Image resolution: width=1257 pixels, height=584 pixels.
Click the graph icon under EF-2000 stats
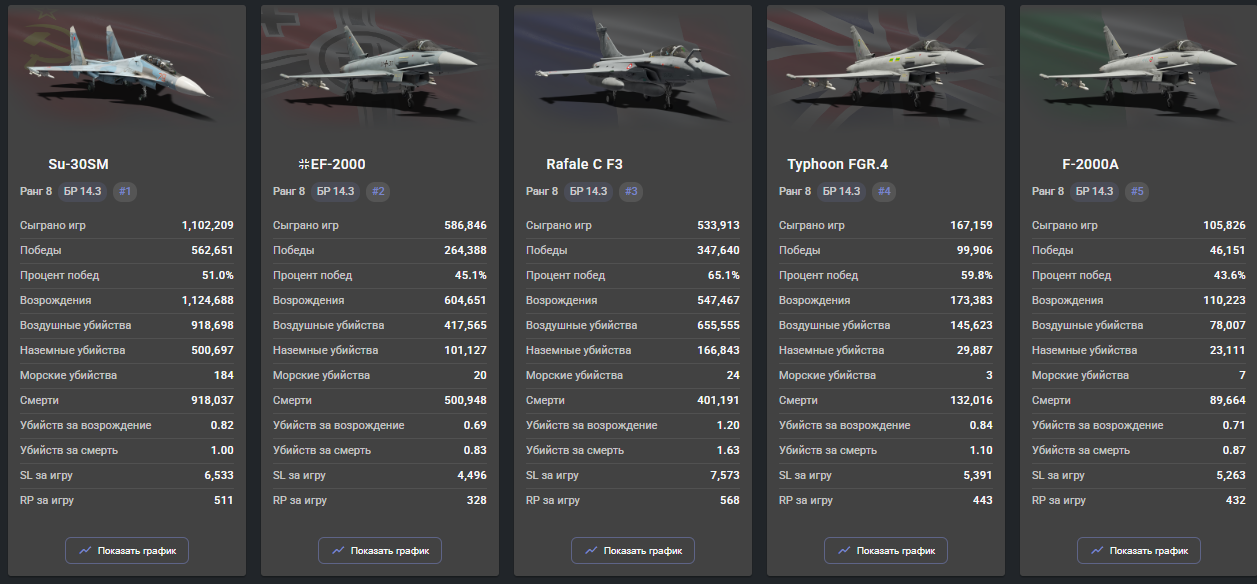(x=338, y=550)
